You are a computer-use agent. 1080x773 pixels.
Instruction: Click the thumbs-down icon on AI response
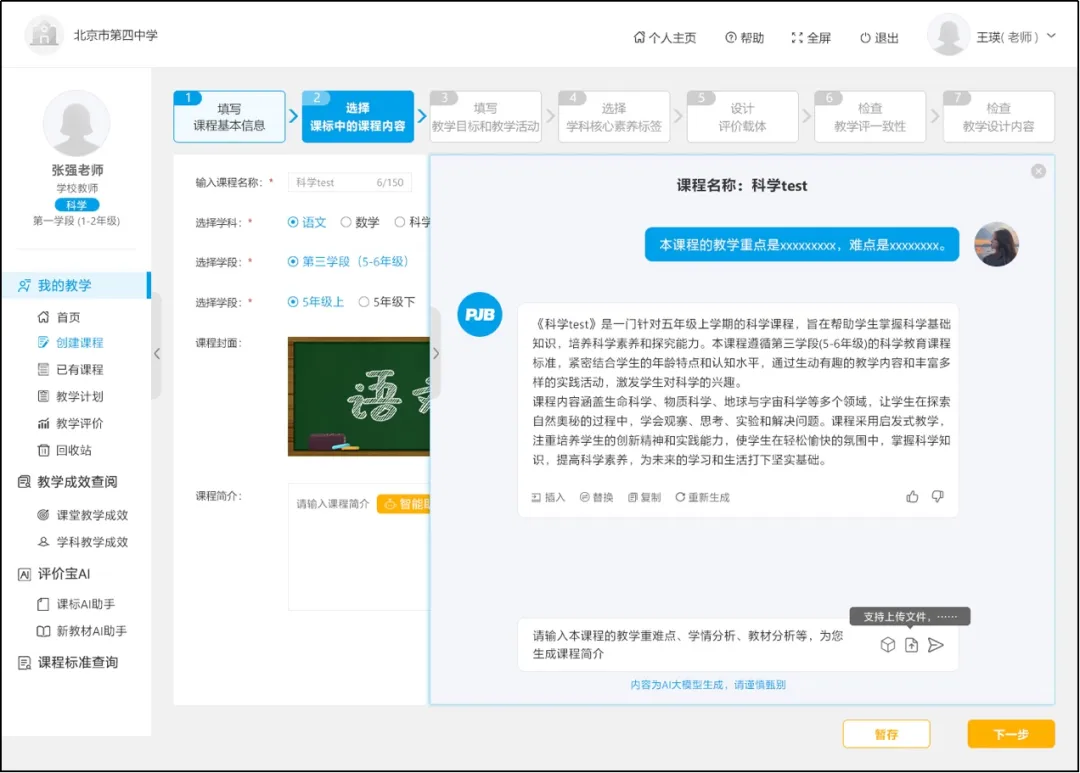[937, 497]
